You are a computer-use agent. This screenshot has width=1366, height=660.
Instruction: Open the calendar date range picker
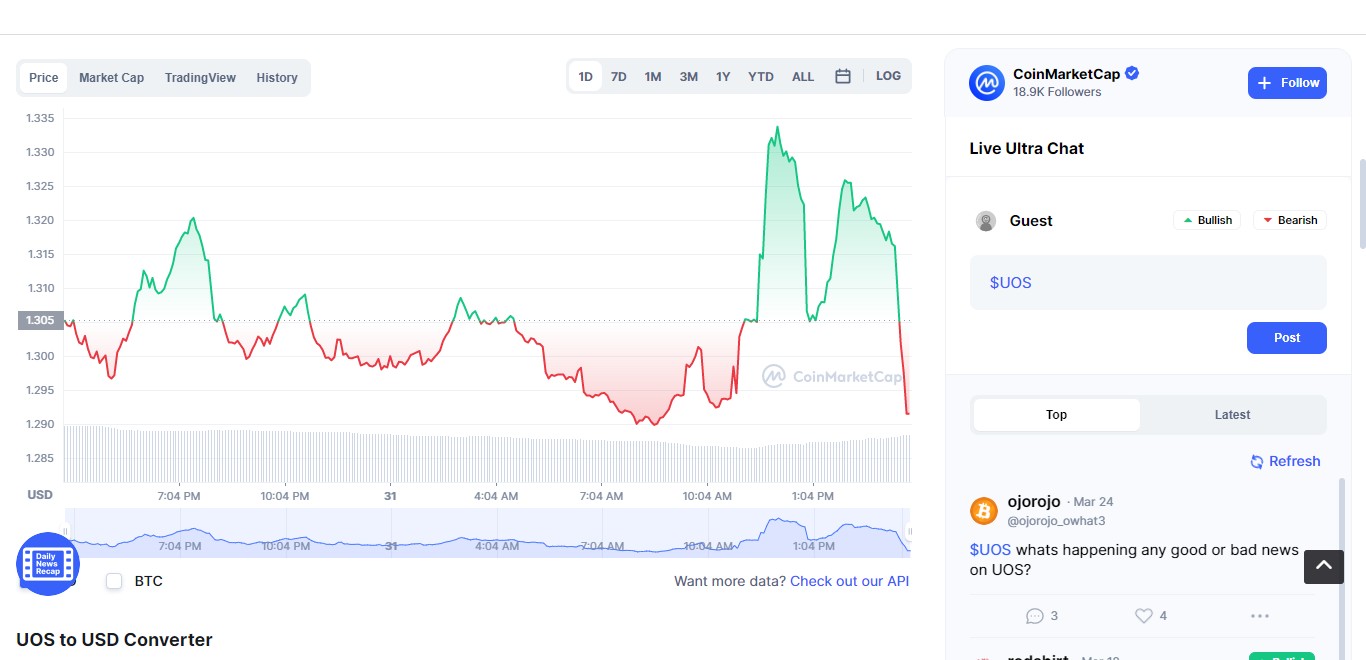point(843,76)
